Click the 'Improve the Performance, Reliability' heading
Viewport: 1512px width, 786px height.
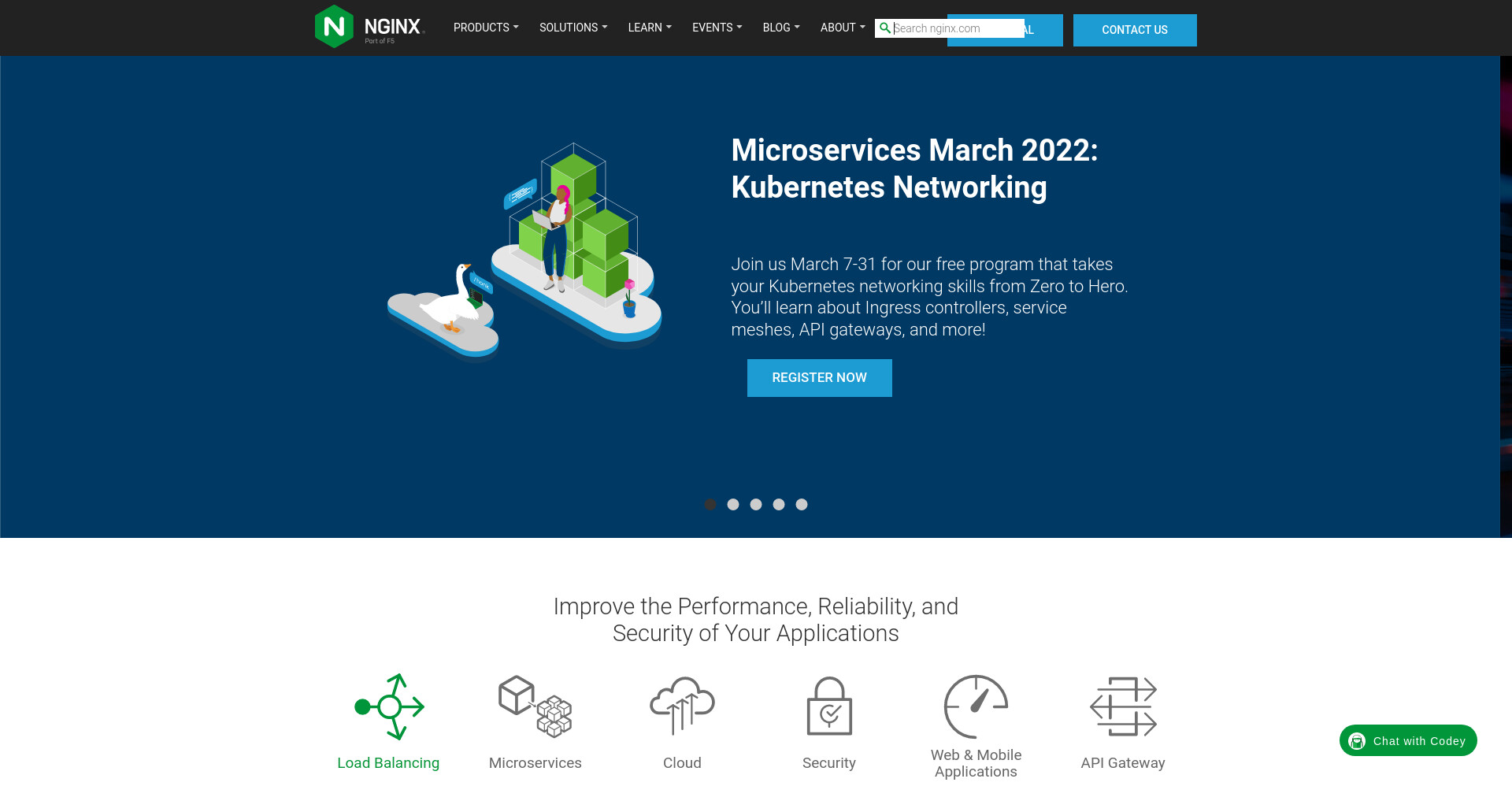pyautogui.click(x=756, y=620)
